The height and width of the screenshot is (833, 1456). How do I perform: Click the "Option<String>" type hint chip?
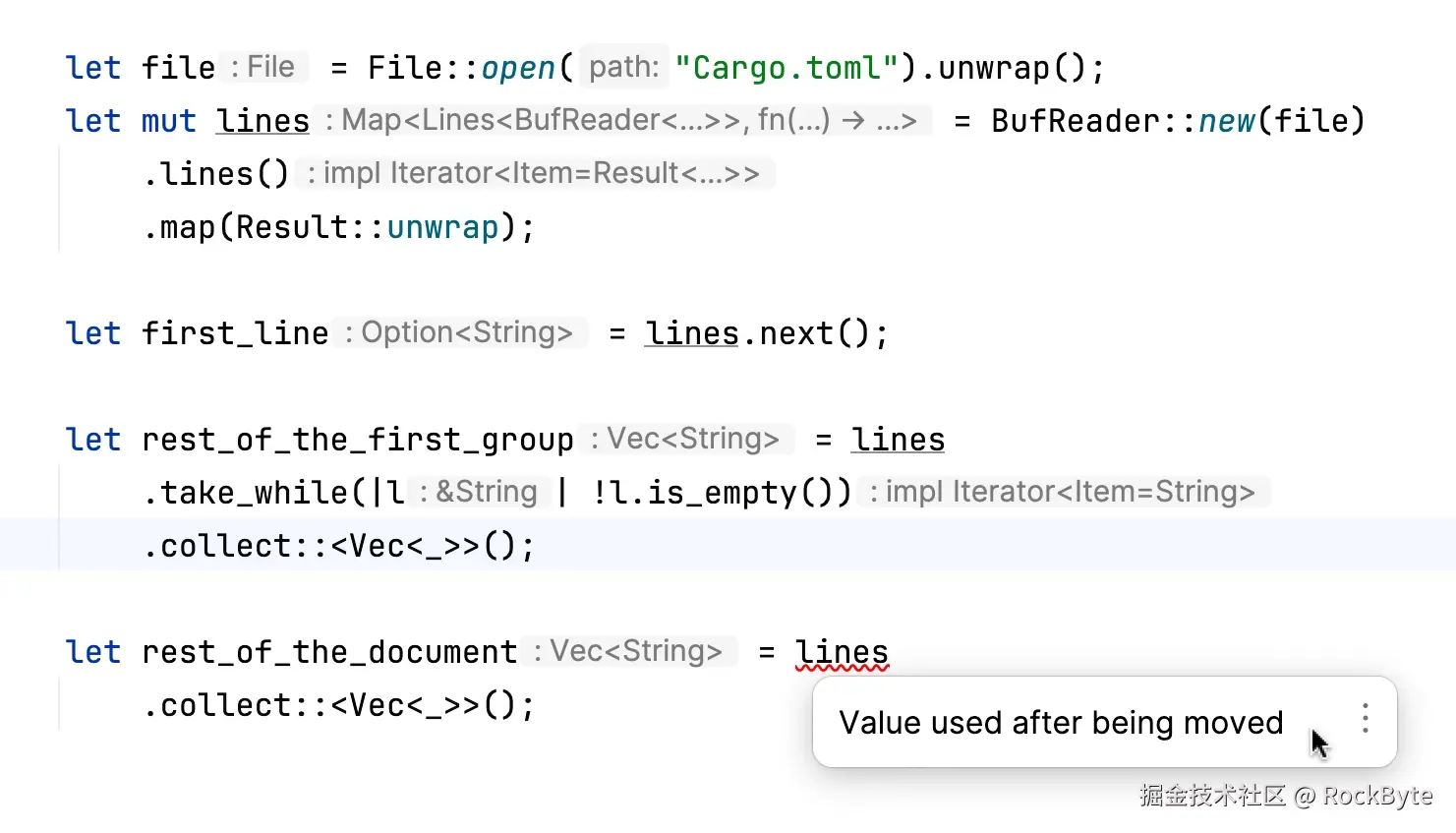tap(462, 331)
